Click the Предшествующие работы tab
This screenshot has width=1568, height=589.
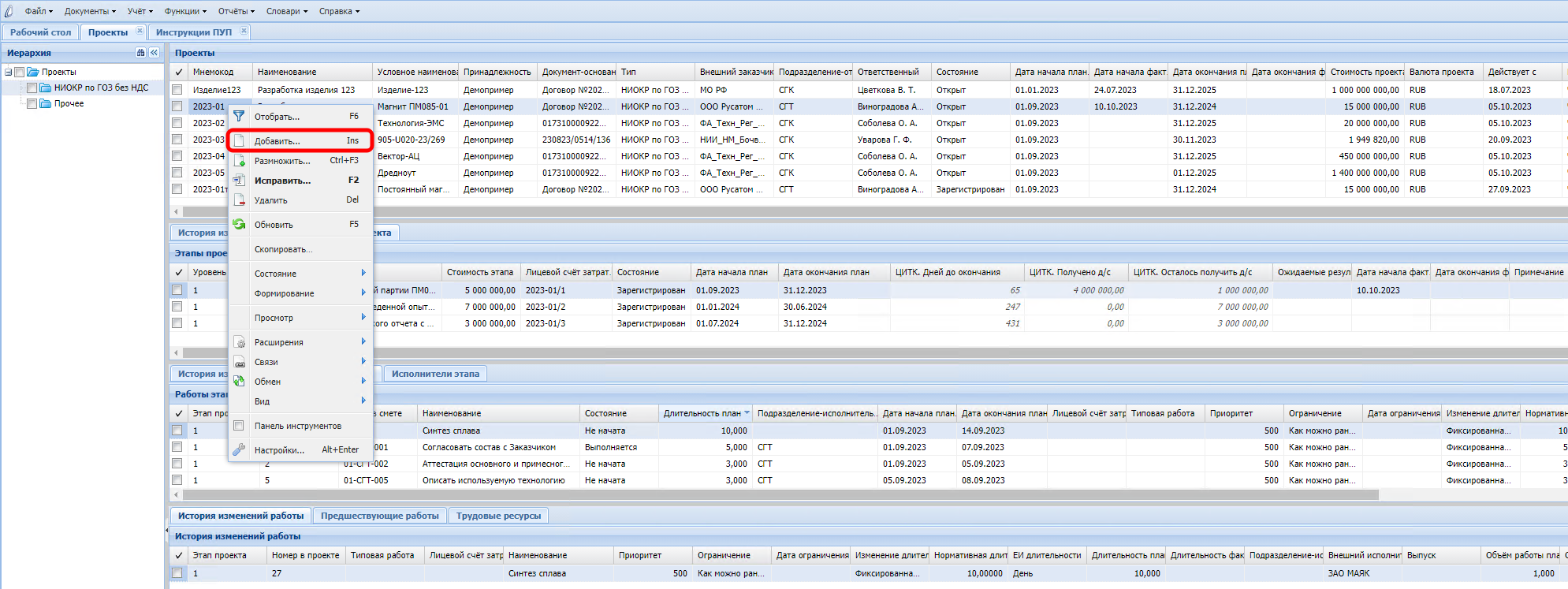(x=379, y=516)
